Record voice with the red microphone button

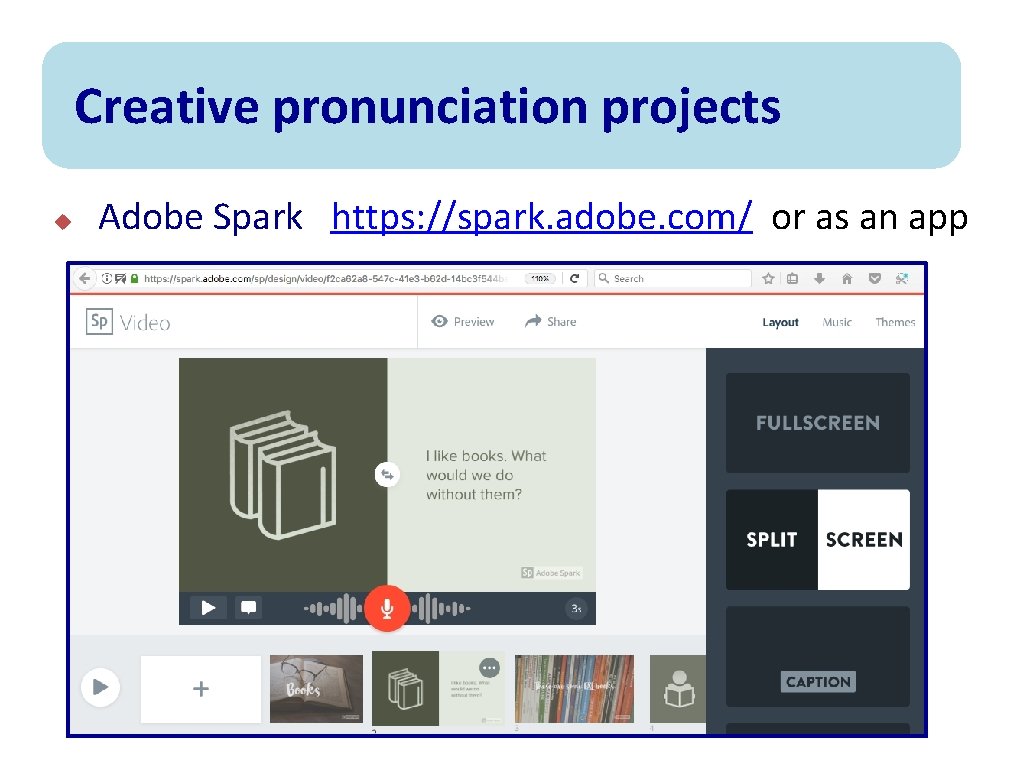(x=387, y=608)
